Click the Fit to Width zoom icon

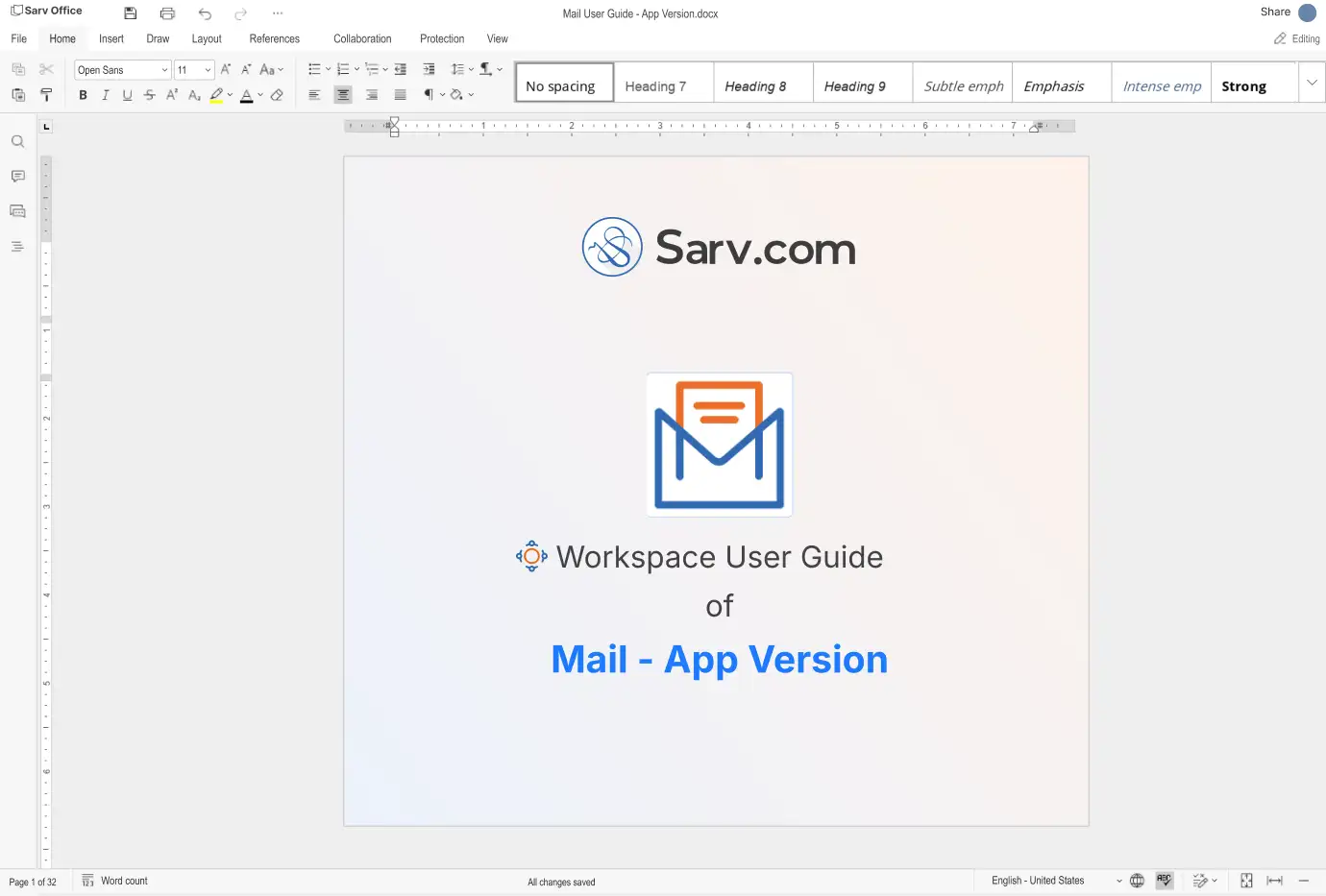point(1274,881)
